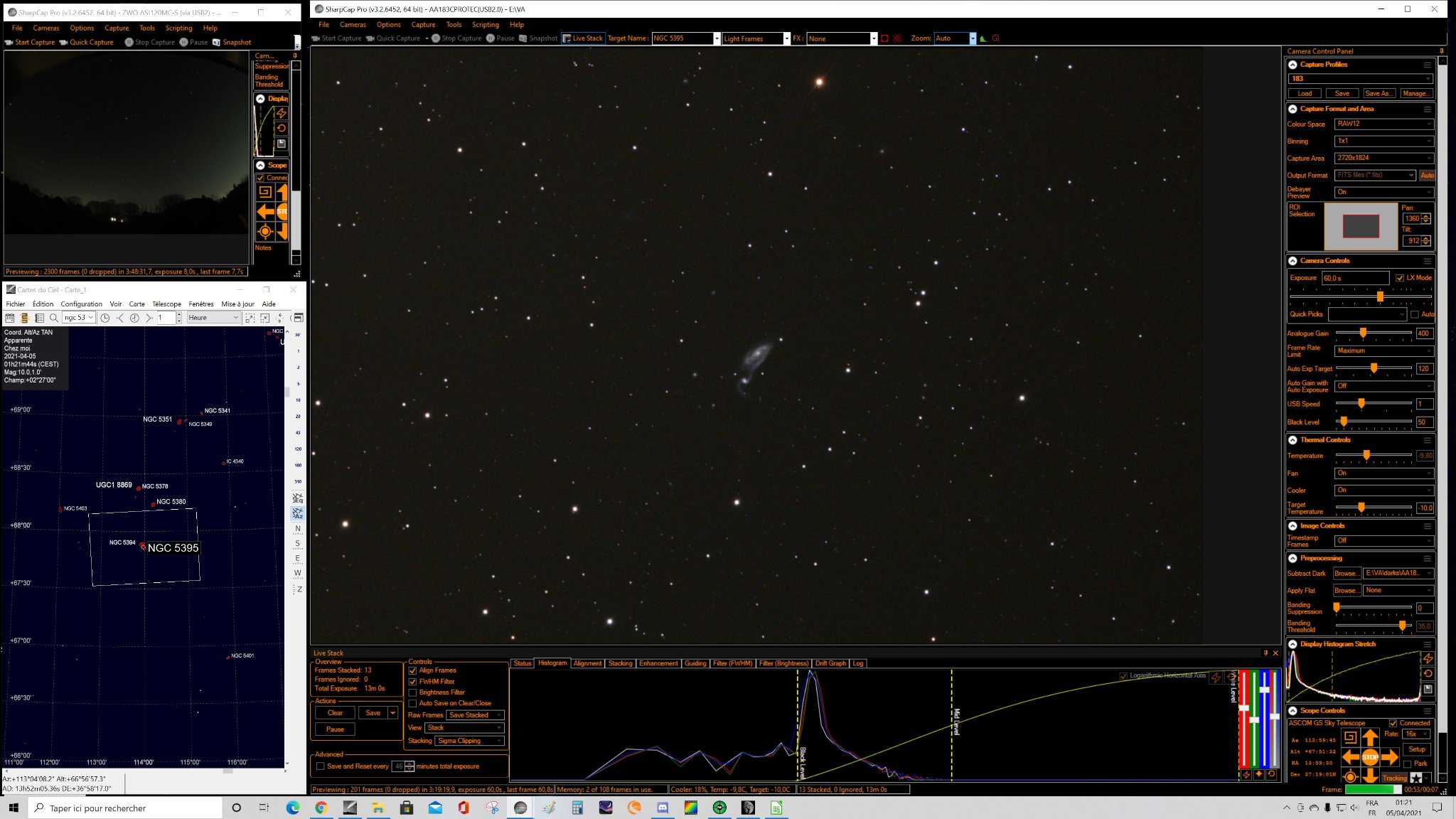The image size is (1456, 819).
Task: Click the target crosshair icon in Scope Controls
Action: point(1350,776)
